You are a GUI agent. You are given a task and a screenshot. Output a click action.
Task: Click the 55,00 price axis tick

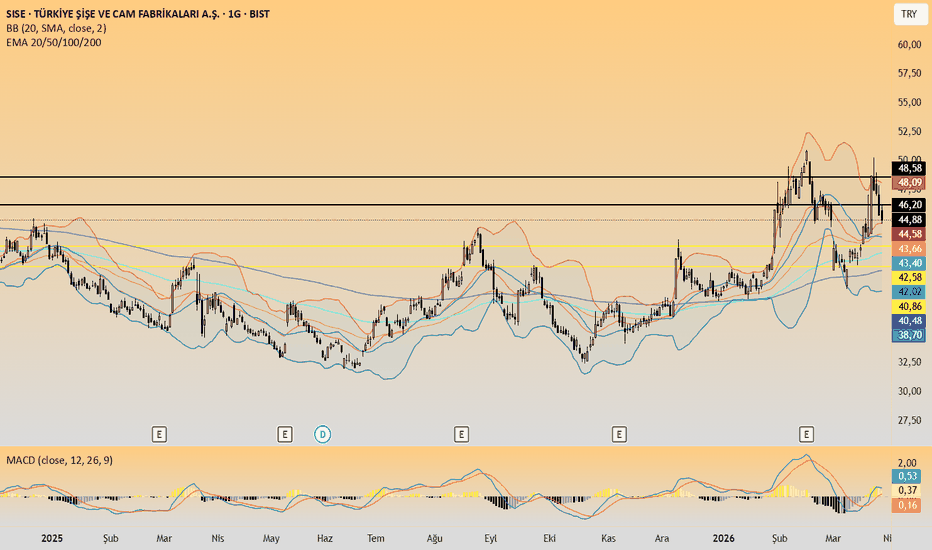[x=909, y=102]
